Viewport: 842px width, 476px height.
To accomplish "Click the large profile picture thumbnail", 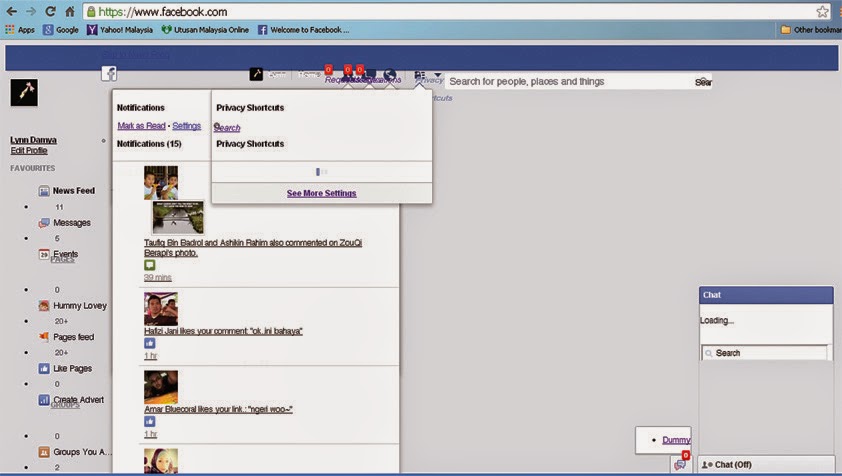I will click(24, 92).
